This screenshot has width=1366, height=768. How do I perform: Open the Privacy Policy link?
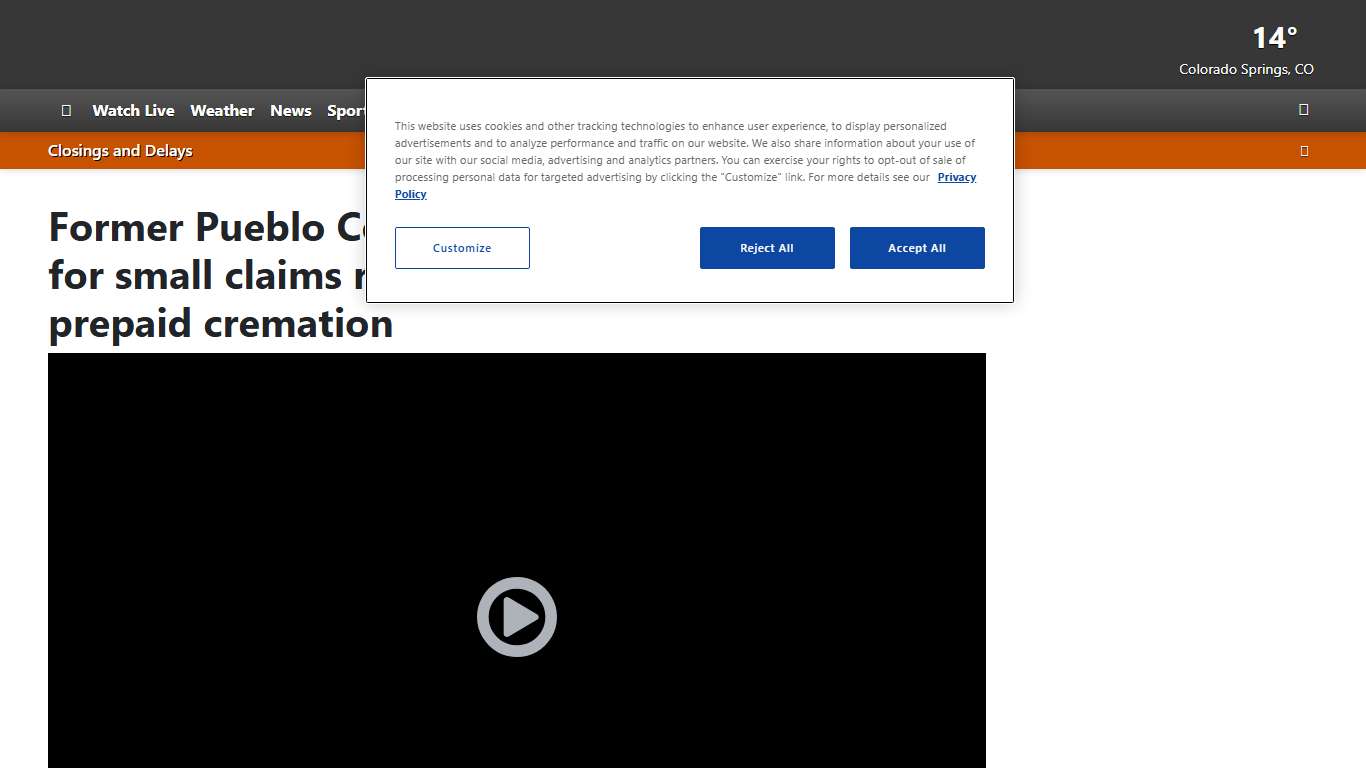955,178
